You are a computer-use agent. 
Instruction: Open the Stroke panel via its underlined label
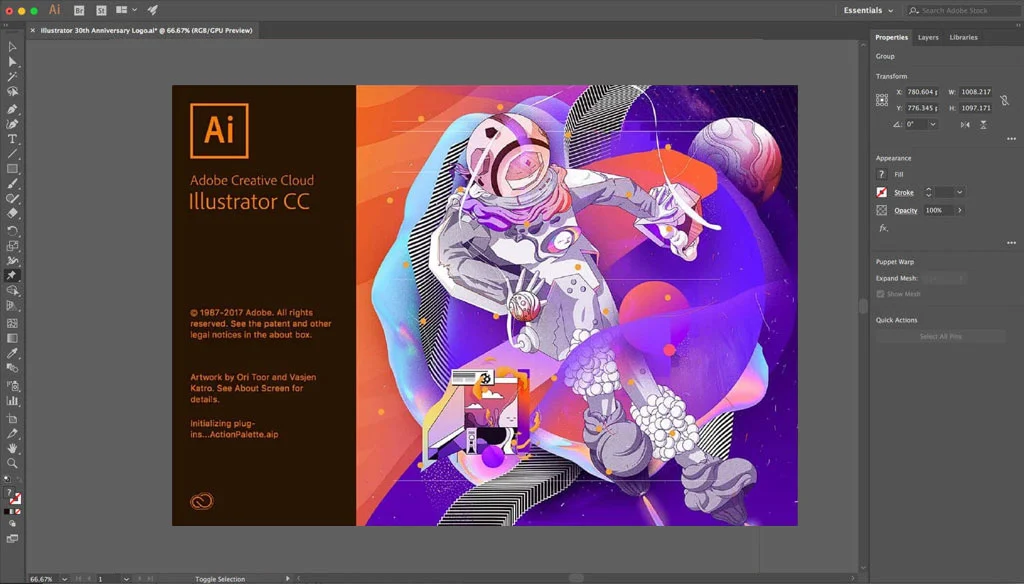click(x=903, y=191)
